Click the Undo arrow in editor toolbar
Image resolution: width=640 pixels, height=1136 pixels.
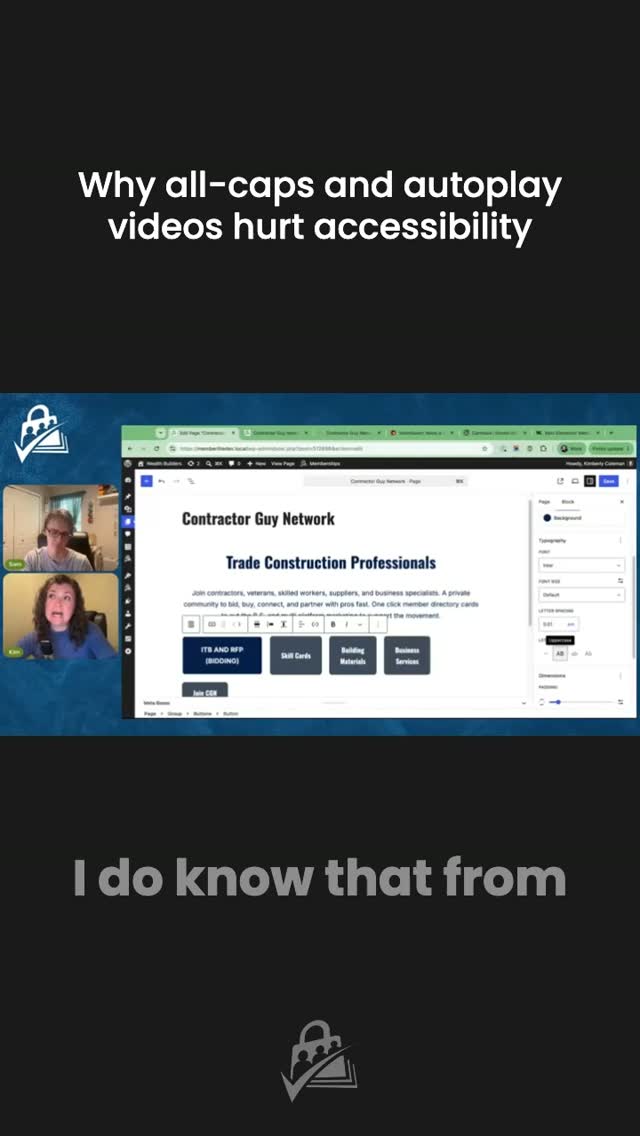(x=162, y=481)
